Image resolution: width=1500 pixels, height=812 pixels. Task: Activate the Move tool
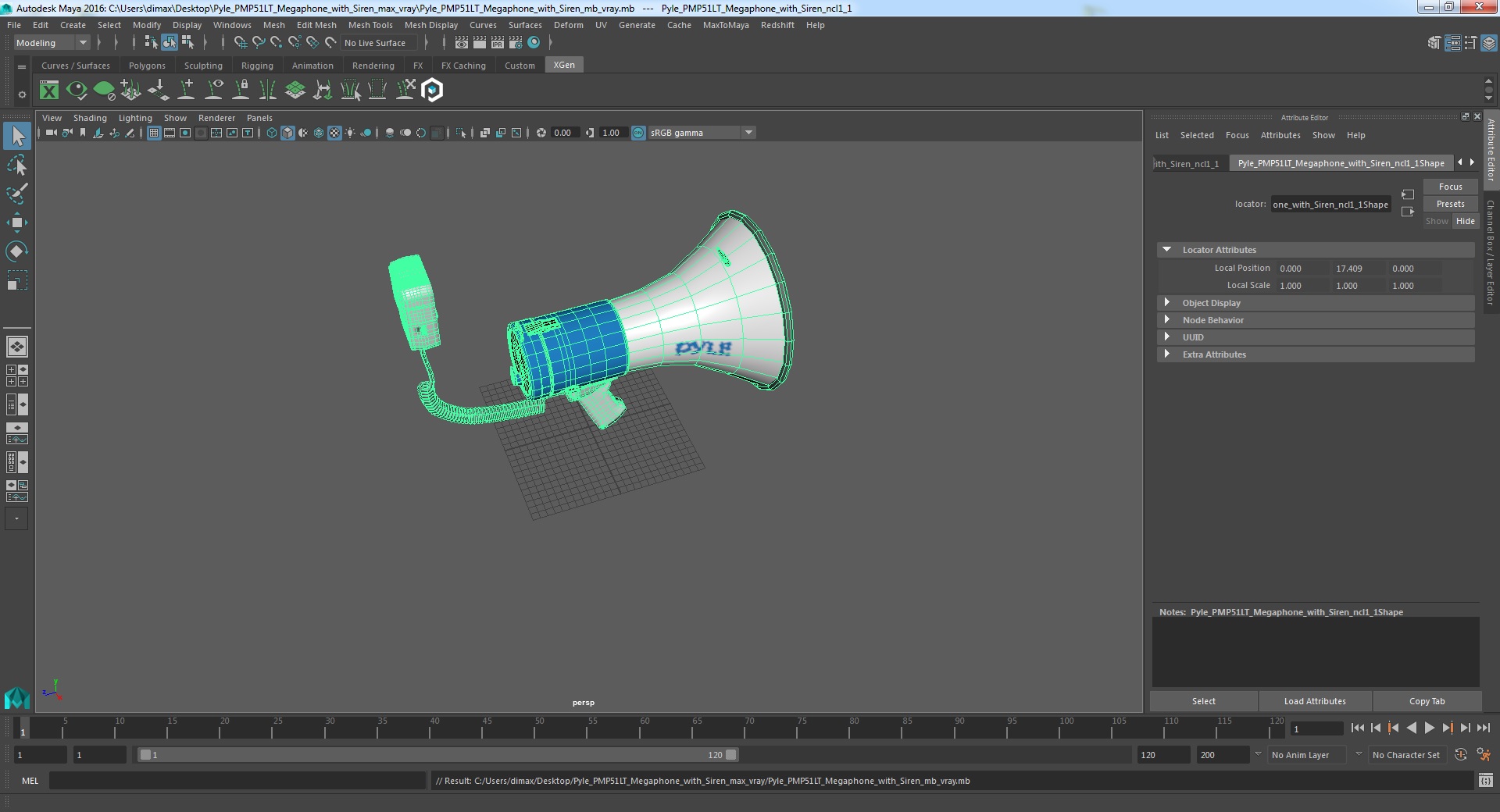(17, 223)
